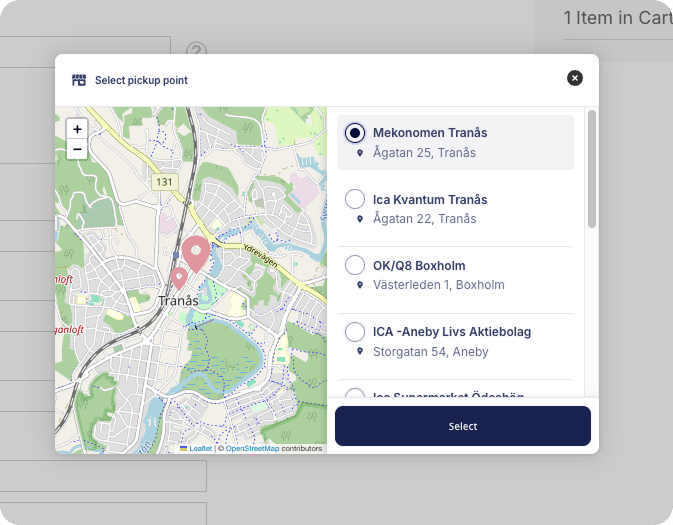Click the location pin beside Ågatan 25
This screenshot has height=525, width=673.
click(360, 153)
